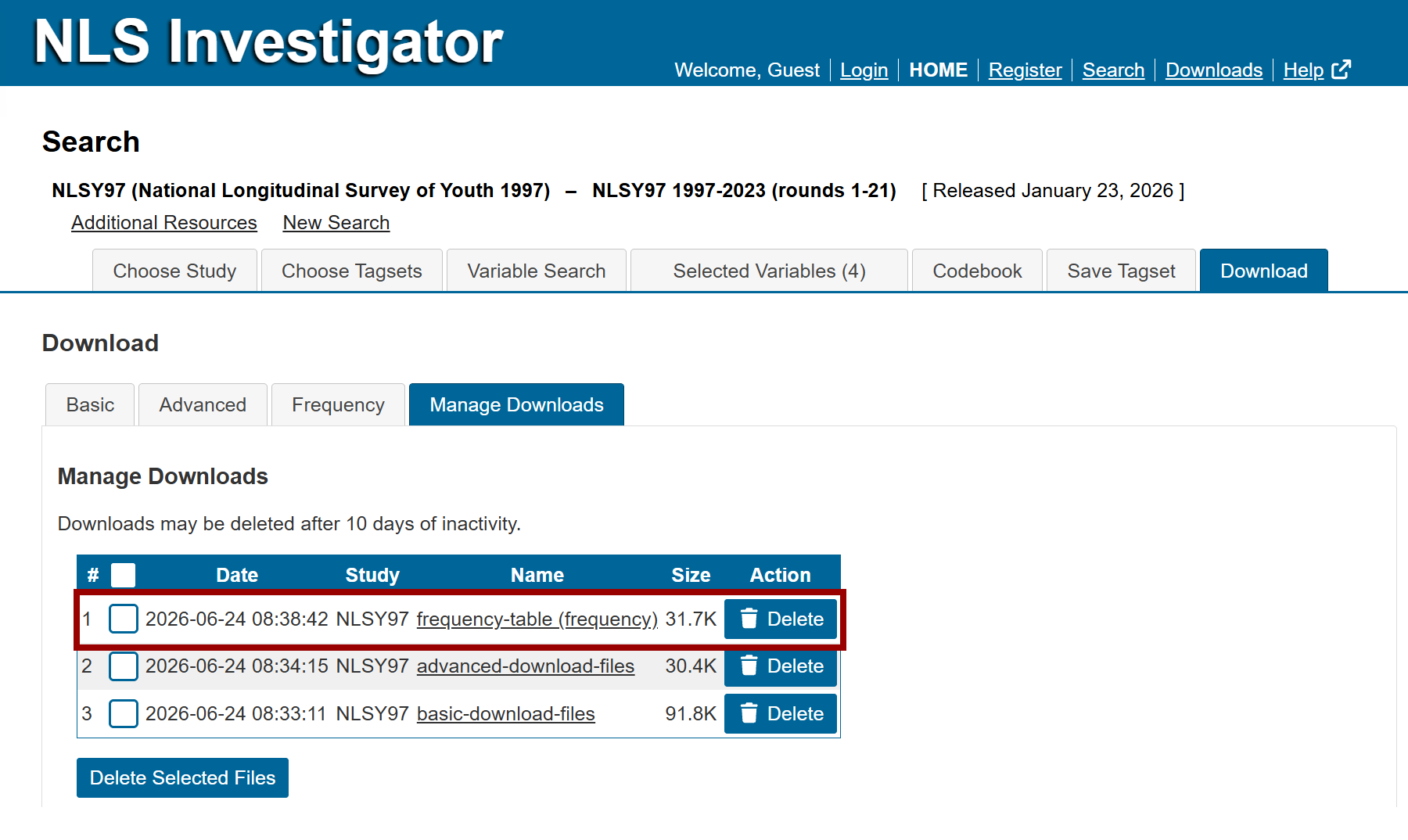This screenshot has width=1408, height=840.
Task: Open the Selected Variables (4) tab
Action: [769, 271]
